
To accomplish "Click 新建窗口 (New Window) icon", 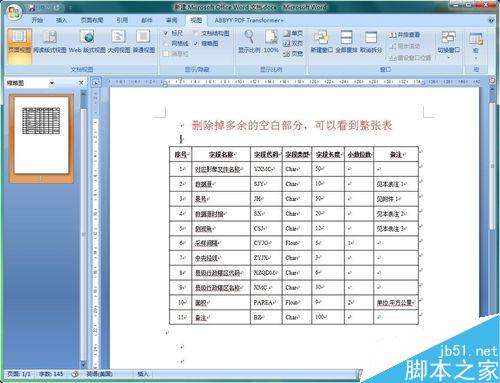I will click(321, 42).
